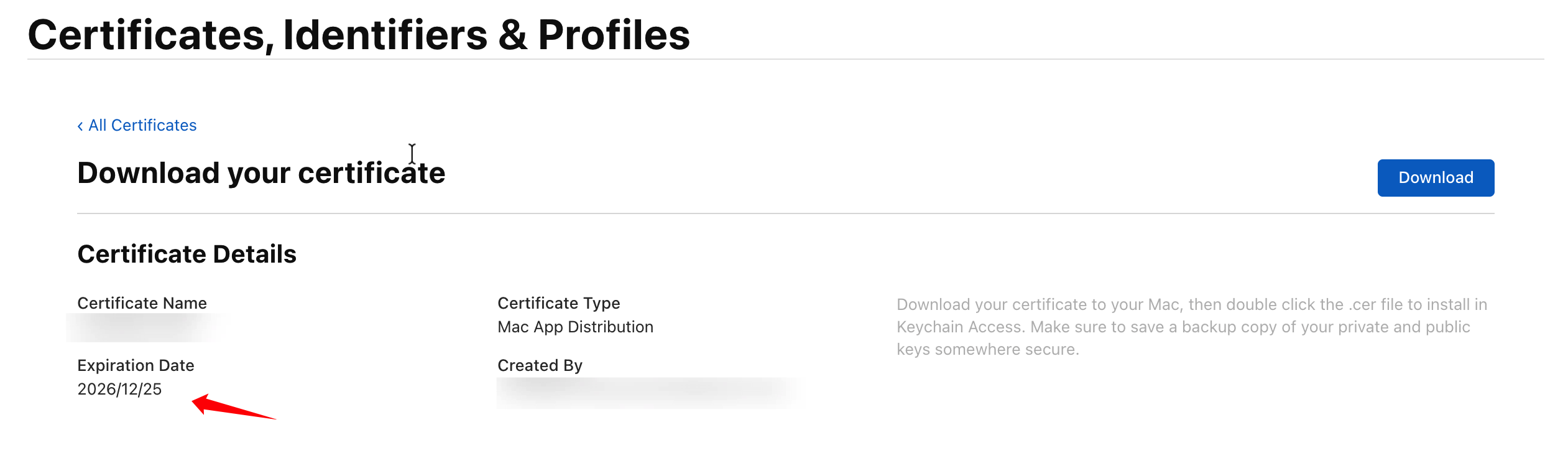
Task: Click the Mac App Distribution text
Action: (x=575, y=327)
